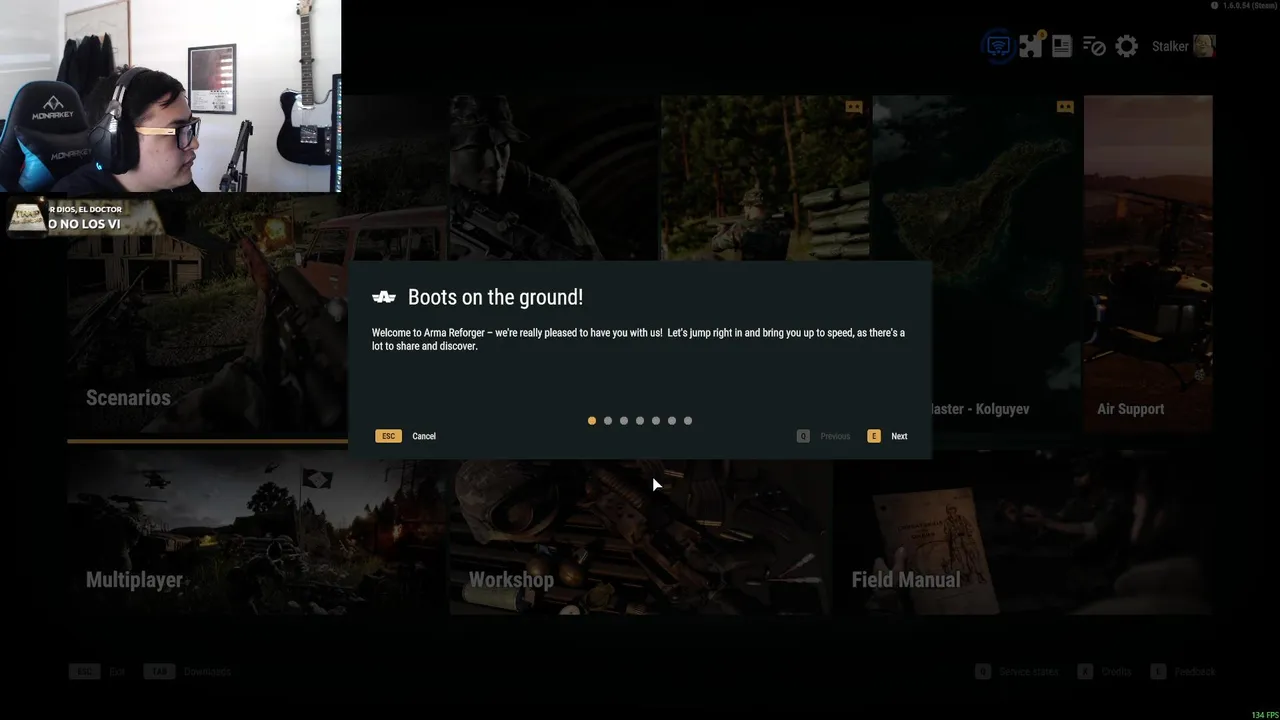Click the Q key hint beside Previous
1280x720 pixels.
pyautogui.click(x=803, y=436)
